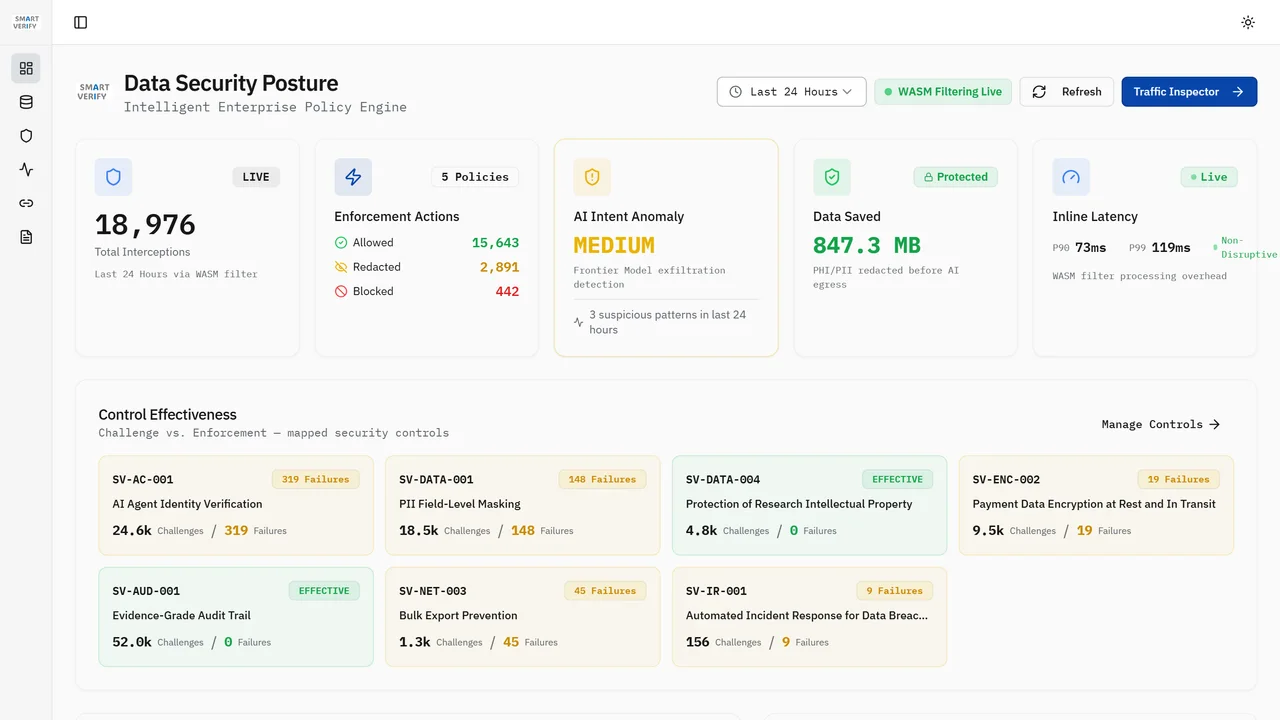The height and width of the screenshot is (720, 1280).
Task: Click the LIVE badge on Total Interceptions
Action: pos(256,177)
